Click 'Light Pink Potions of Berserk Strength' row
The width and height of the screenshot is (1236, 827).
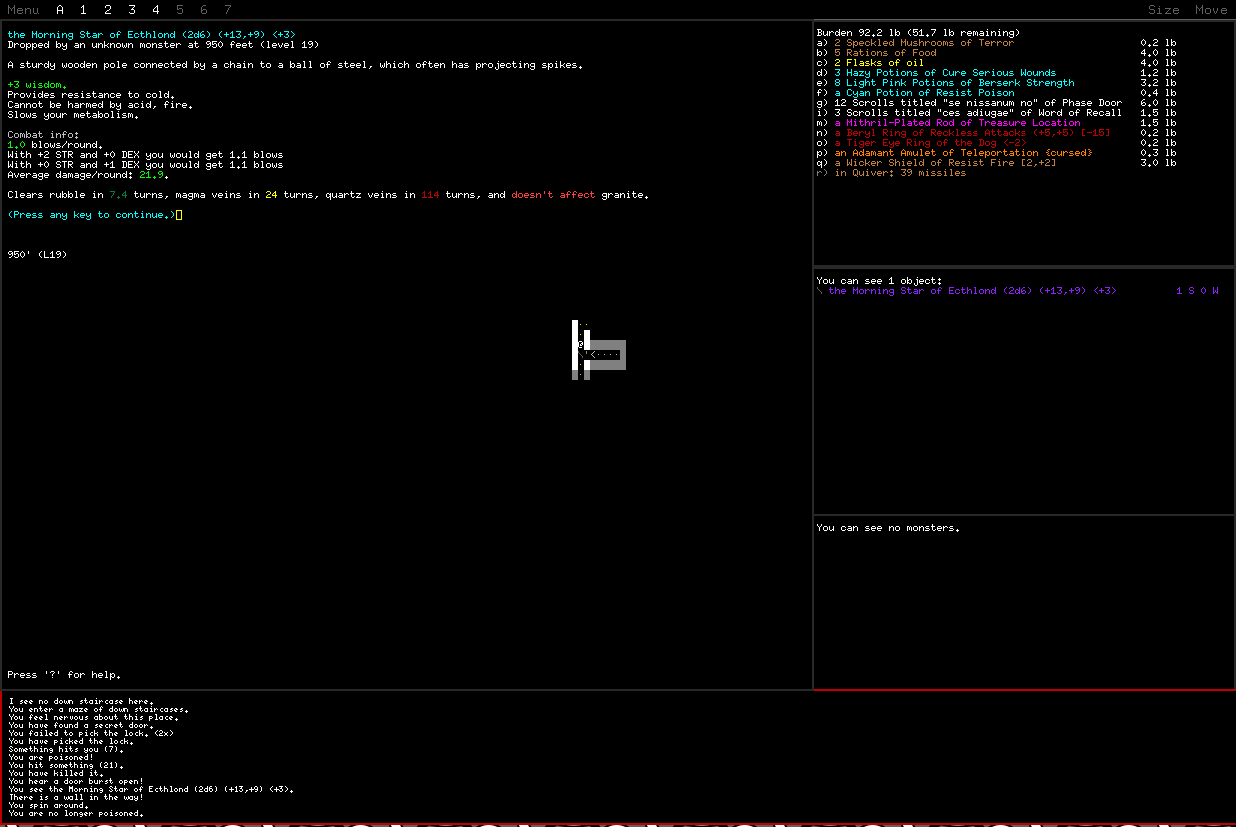[x=996, y=83]
